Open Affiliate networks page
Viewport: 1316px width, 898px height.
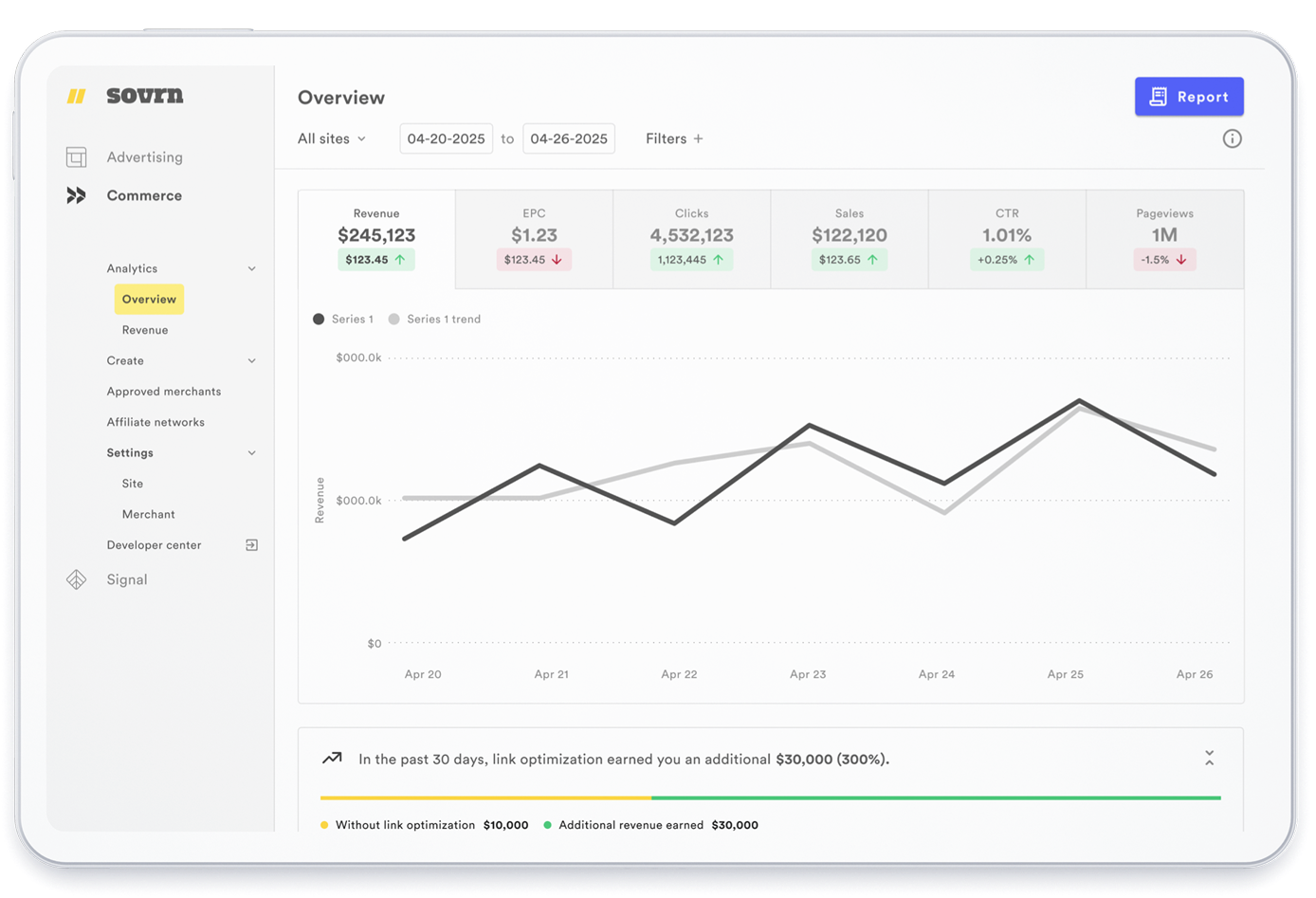(155, 422)
